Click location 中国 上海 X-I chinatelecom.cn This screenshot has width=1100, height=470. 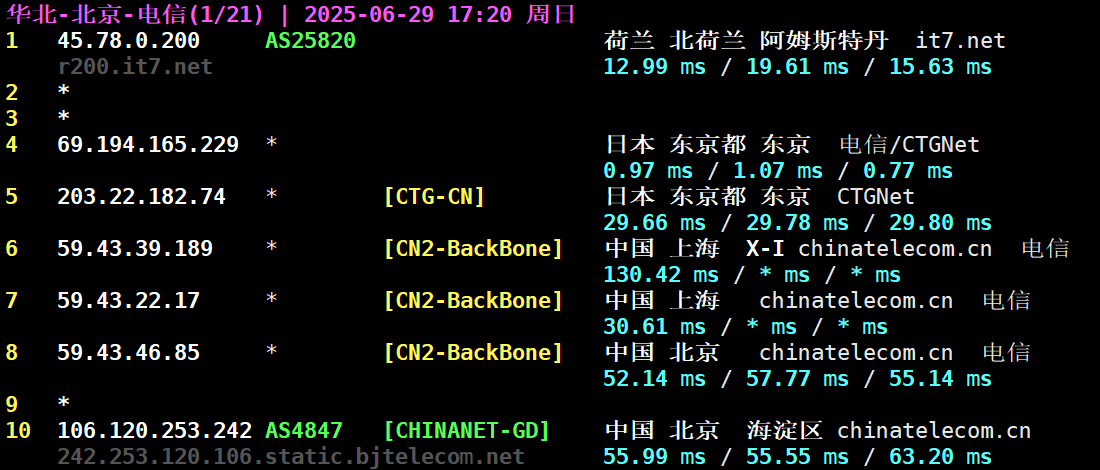pyautogui.click(x=798, y=249)
